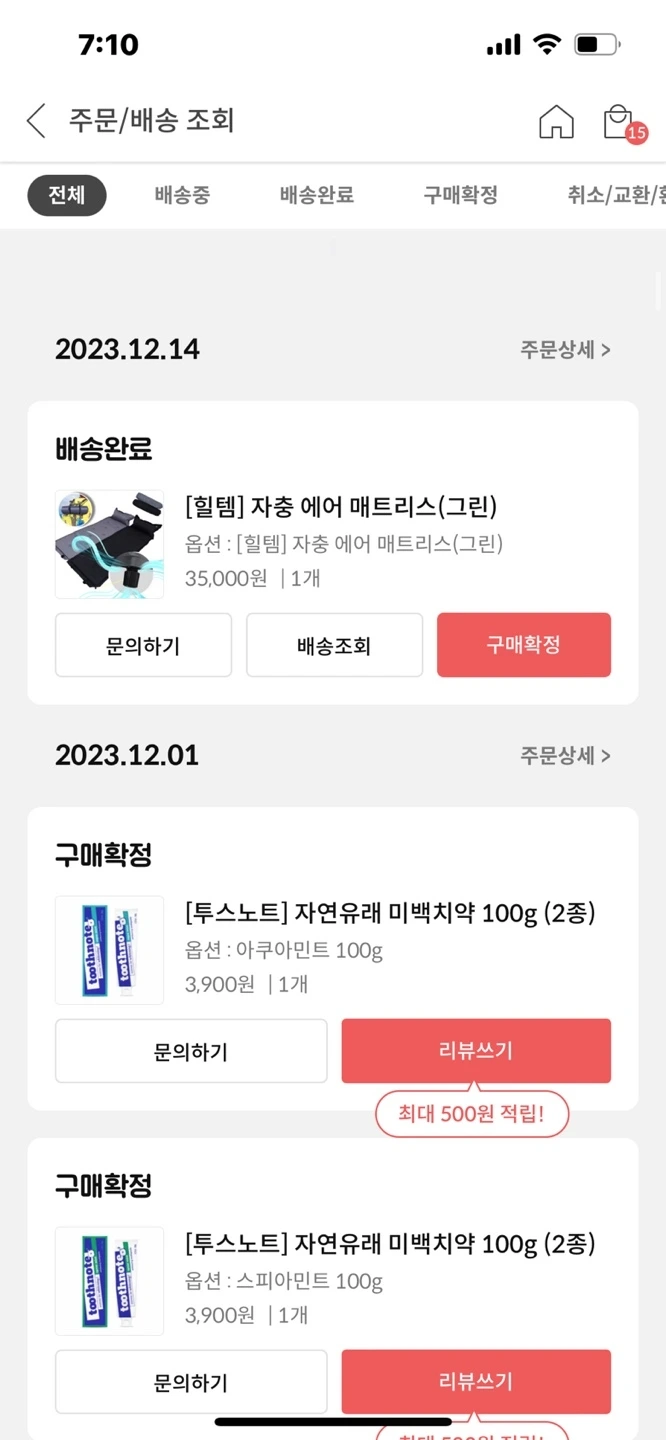View the air mattress product thumbnail
The height and width of the screenshot is (1440, 666).
pos(109,544)
